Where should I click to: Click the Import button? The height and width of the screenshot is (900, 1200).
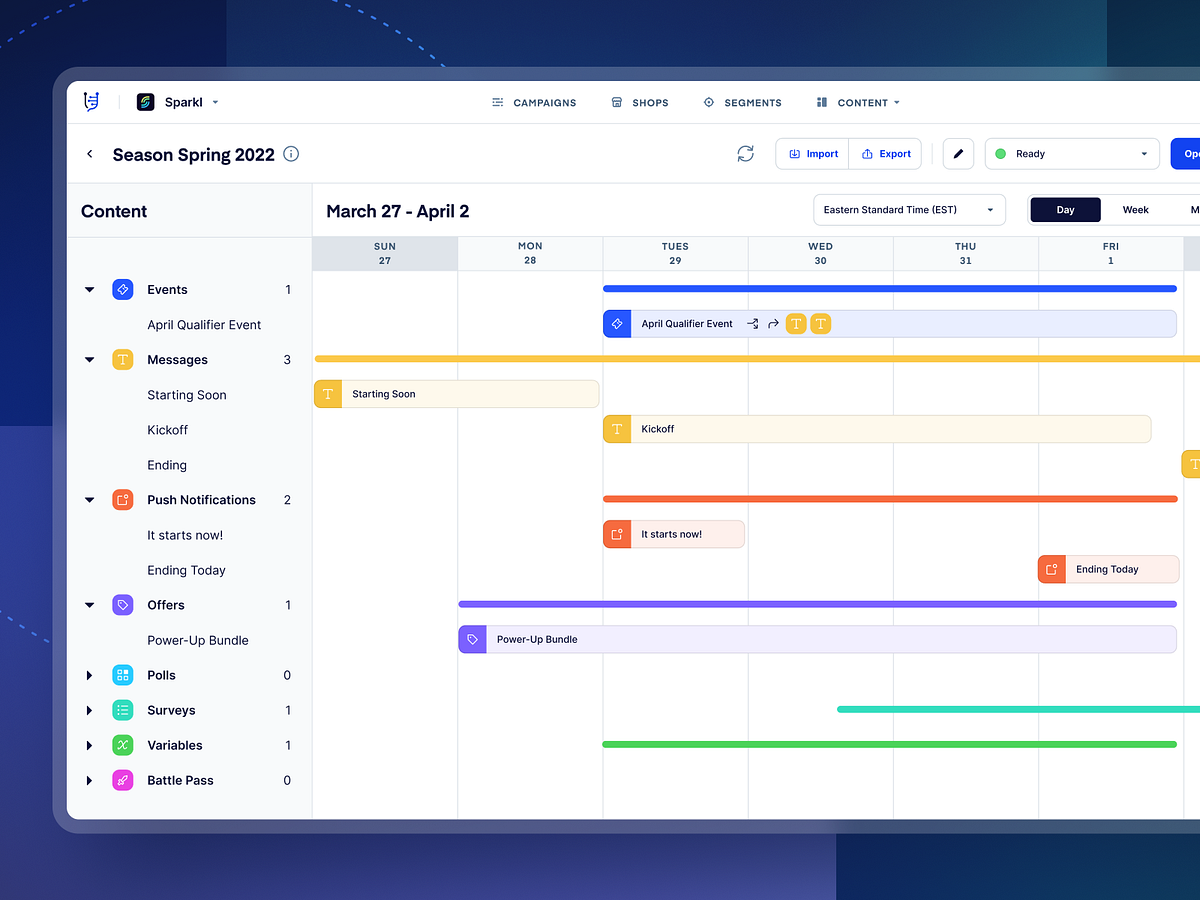point(811,153)
